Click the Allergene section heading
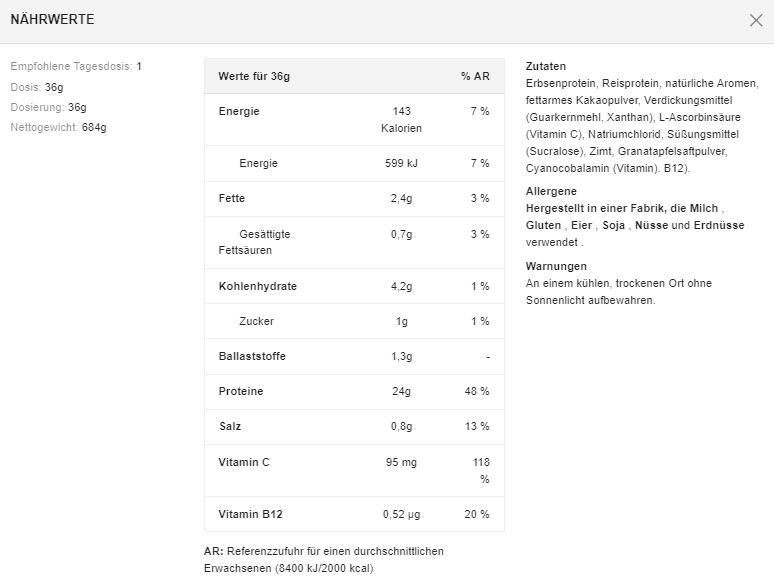 pos(551,191)
